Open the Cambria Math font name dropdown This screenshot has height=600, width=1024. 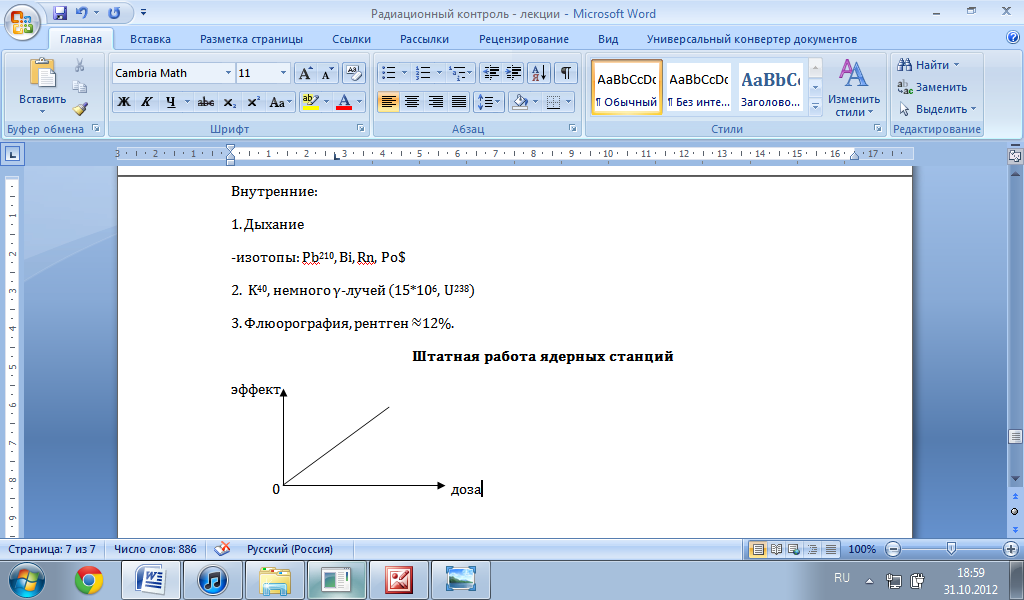click(228, 73)
